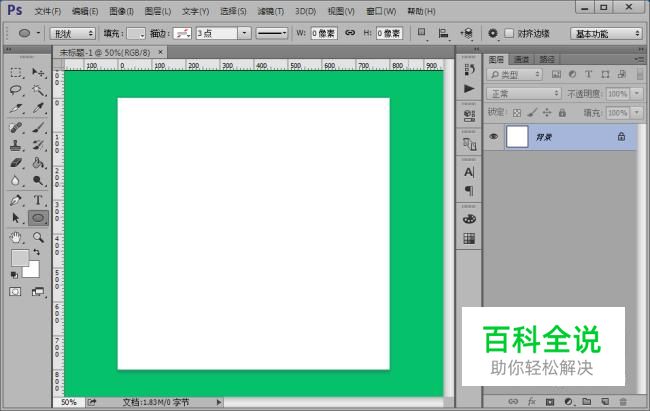Toggle lock image pixels brush icon
The image size is (650, 411).
[x=532, y=112]
